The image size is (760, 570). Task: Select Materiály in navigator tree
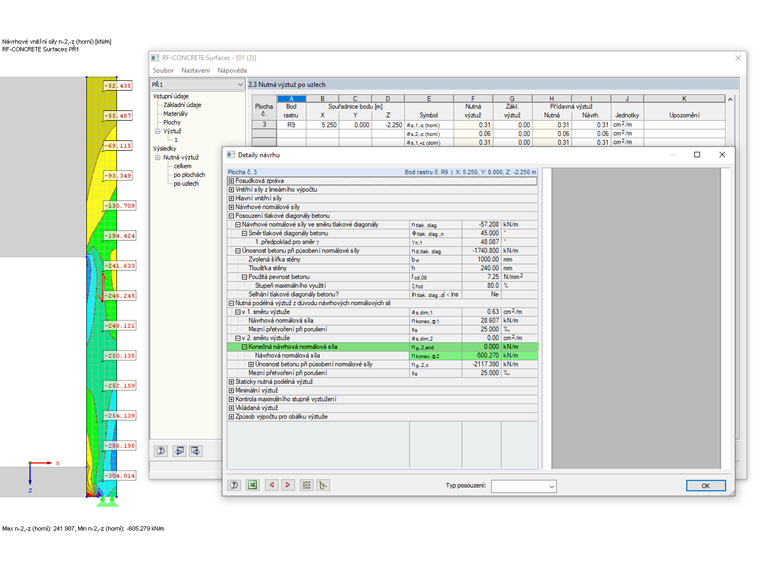(175, 113)
